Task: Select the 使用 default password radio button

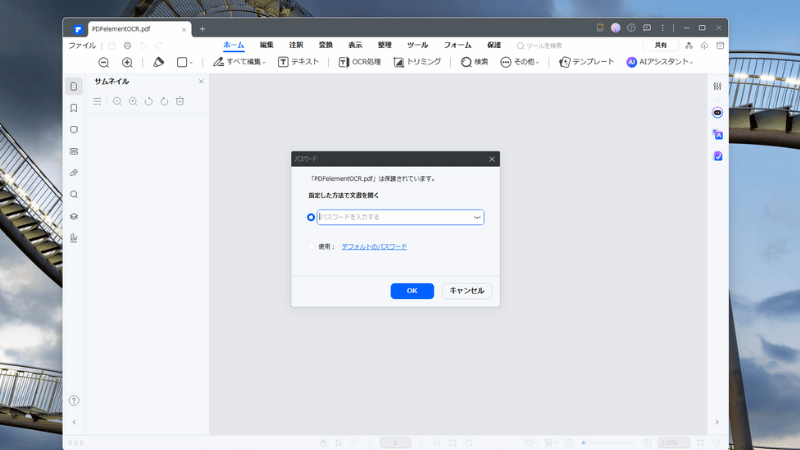Action: click(x=311, y=246)
